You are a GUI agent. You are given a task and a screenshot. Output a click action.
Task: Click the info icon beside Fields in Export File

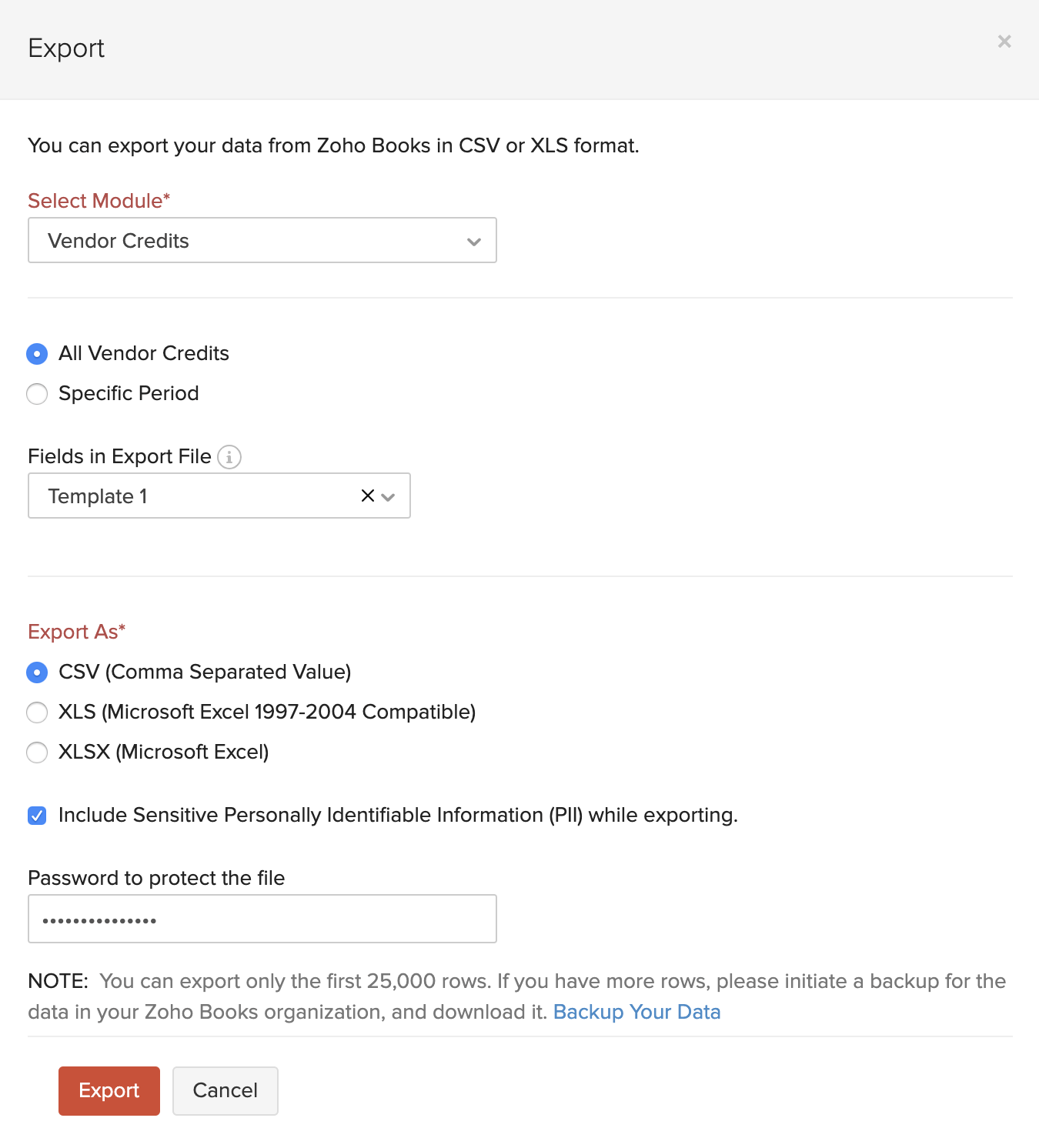229,457
